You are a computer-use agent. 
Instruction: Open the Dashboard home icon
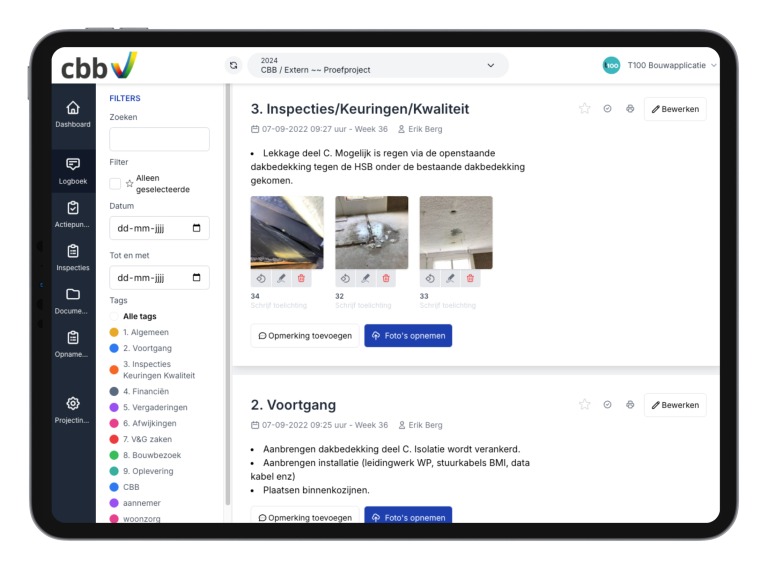pos(73,108)
